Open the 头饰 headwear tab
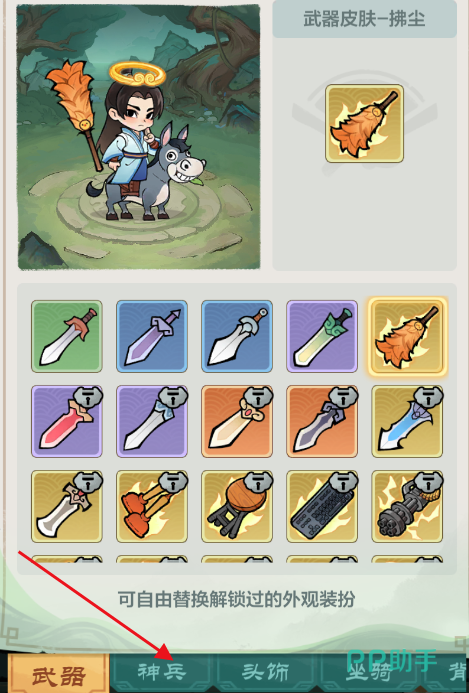The height and width of the screenshot is (693, 469). pos(267,673)
